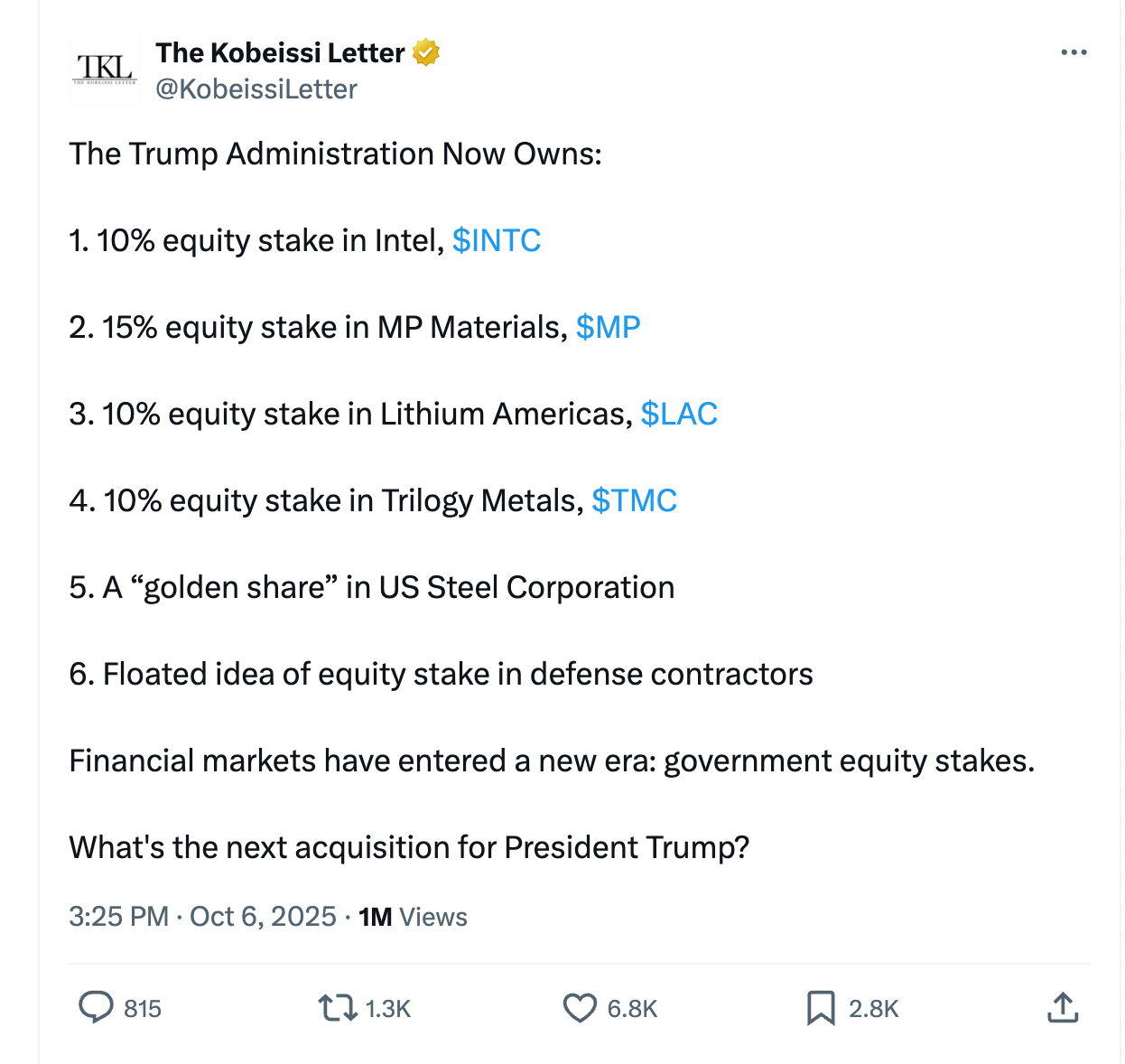Bookmark the post with bookmark icon
Screen dimensions: 1125x1064
821,1008
